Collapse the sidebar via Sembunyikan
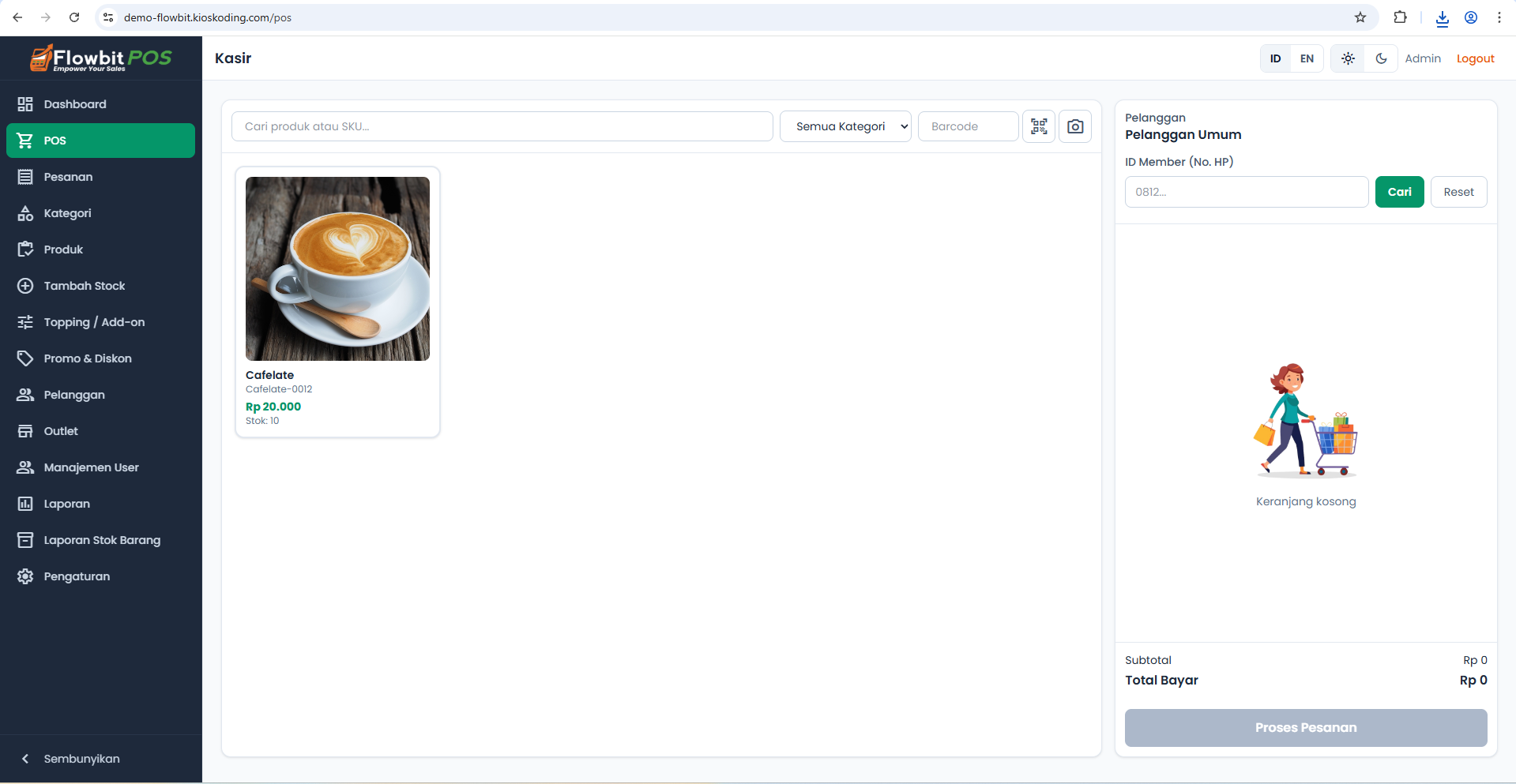Screen dimensions: 1516x784 click(81, 758)
